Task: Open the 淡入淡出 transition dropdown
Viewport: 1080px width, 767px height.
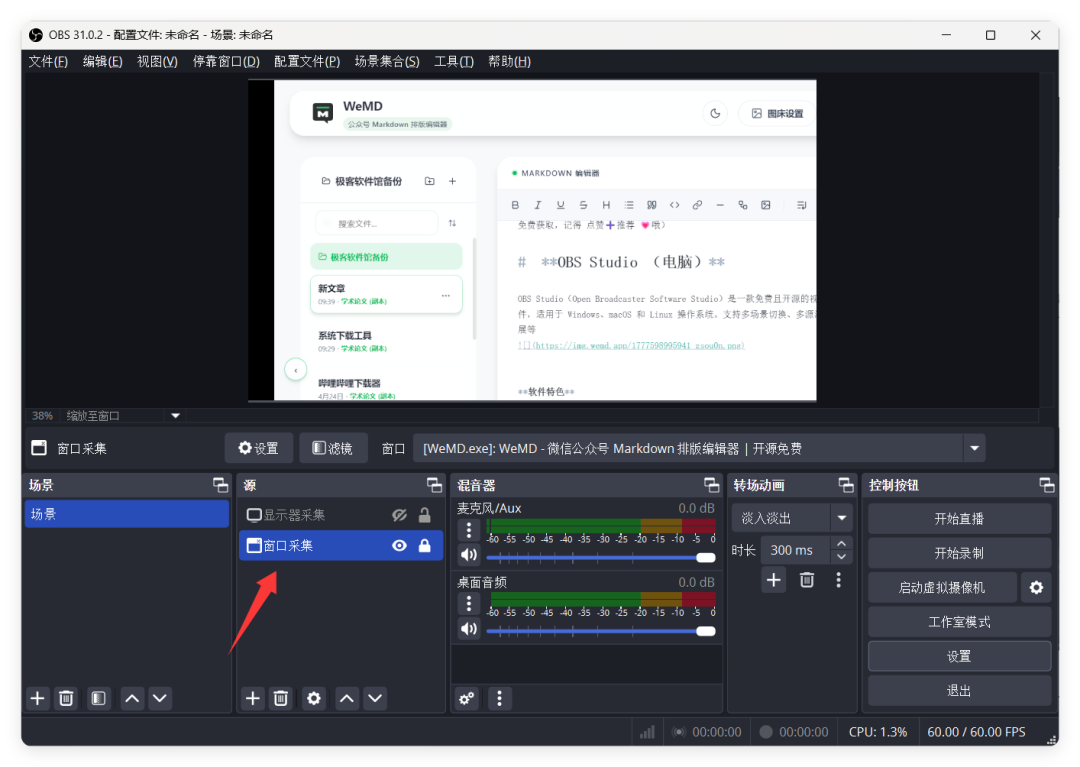Action: pyautogui.click(x=841, y=518)
